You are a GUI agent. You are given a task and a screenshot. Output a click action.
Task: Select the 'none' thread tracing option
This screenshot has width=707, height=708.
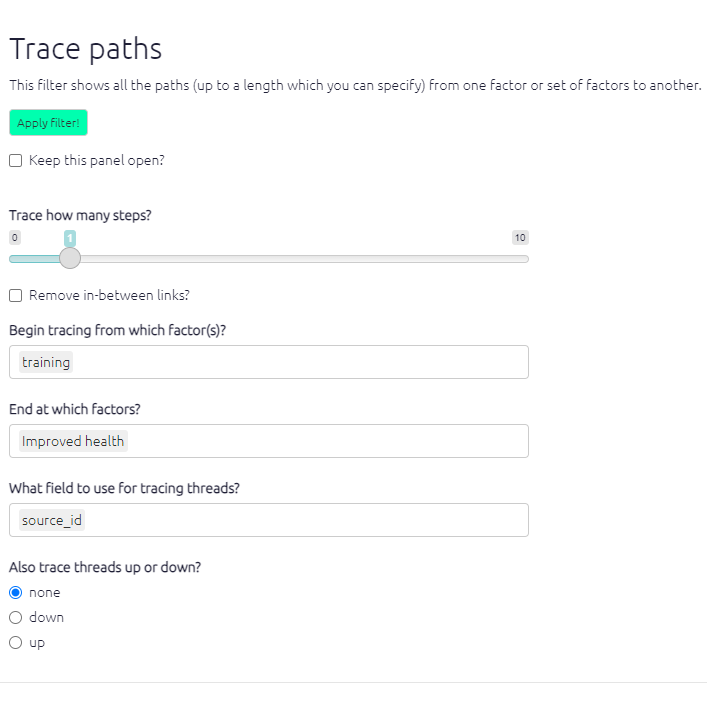click(16, 592)
